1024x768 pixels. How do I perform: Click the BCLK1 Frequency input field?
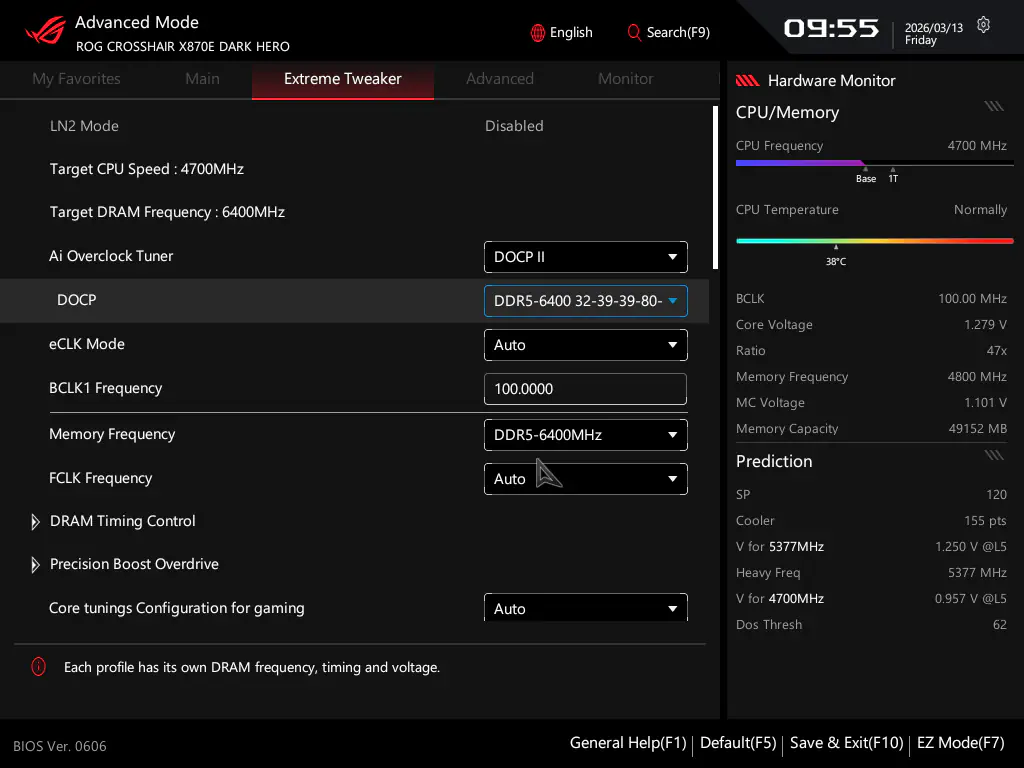(x=586, y=389)
